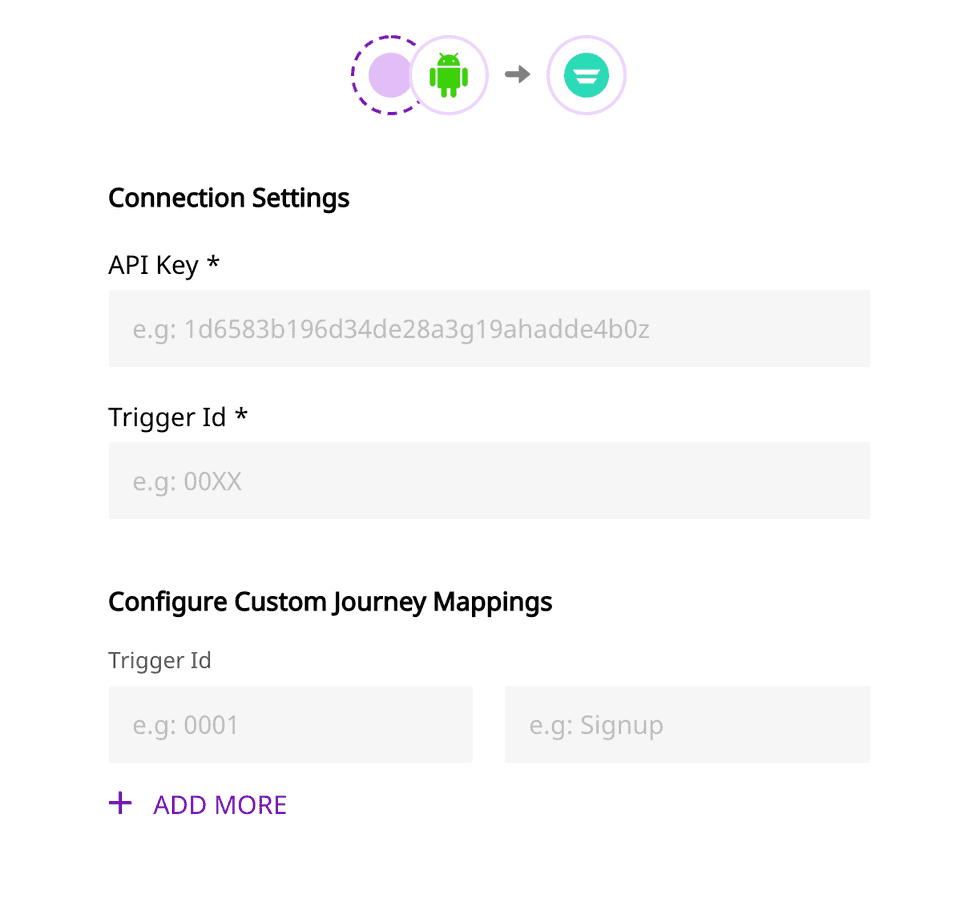Click the asterisk next to Trigger Id
This screenshot has width=960, height=902.
click(241, 416)
